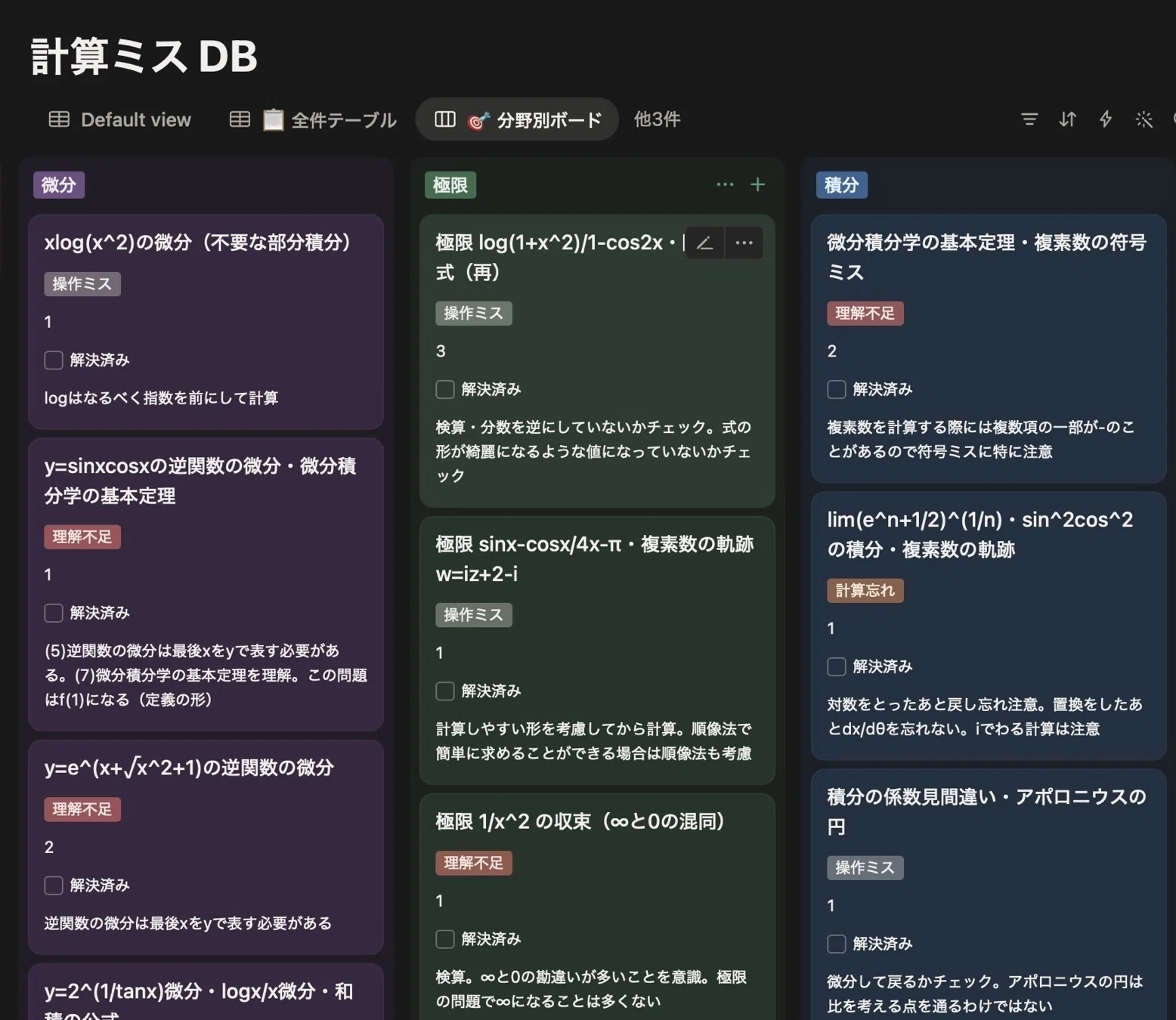Open the 極限 1/x^2 の収束 card title
This screenshot has width=1176, height=1020.
(581, 821)
